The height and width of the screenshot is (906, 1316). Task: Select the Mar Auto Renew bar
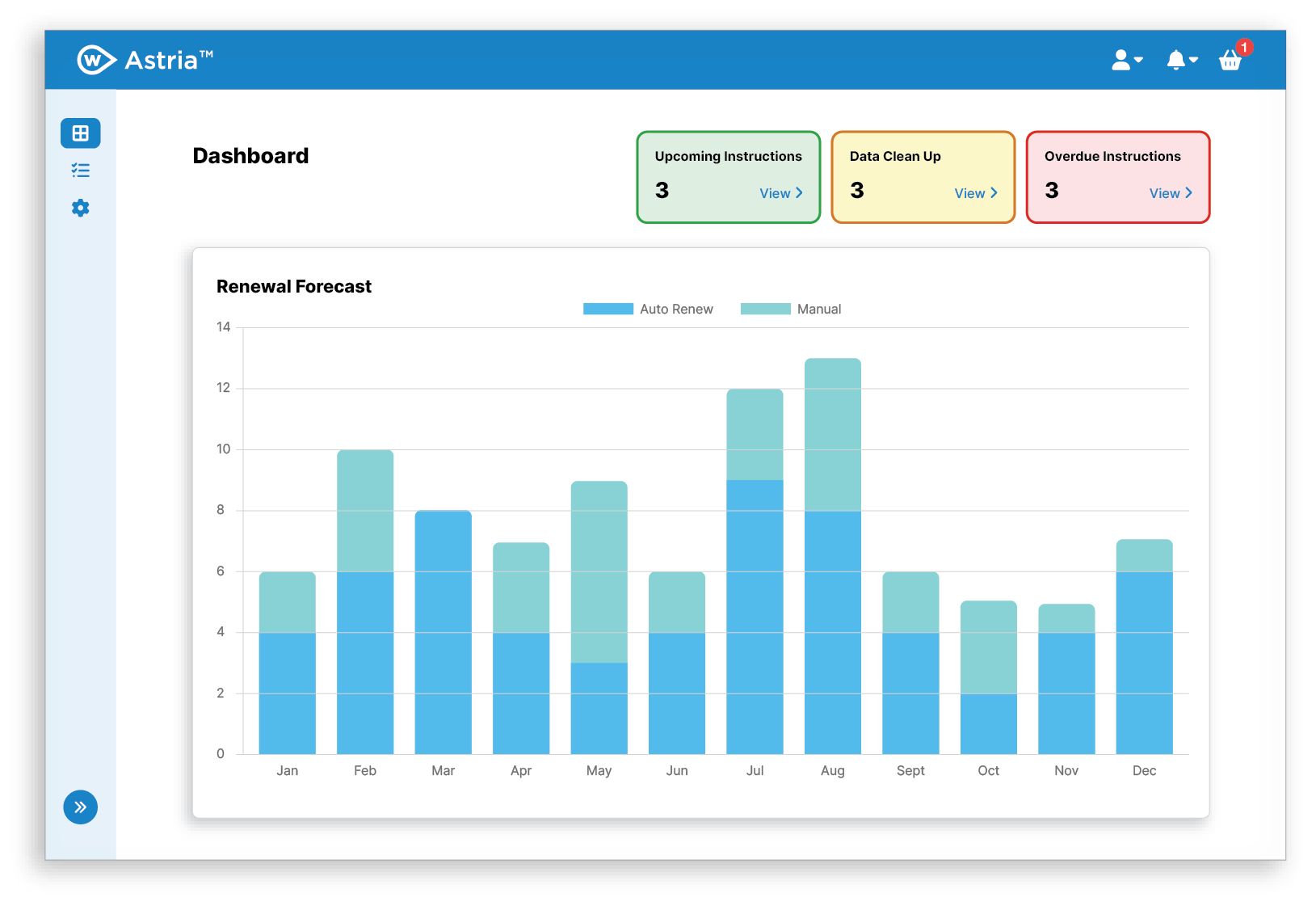(444, 632)
